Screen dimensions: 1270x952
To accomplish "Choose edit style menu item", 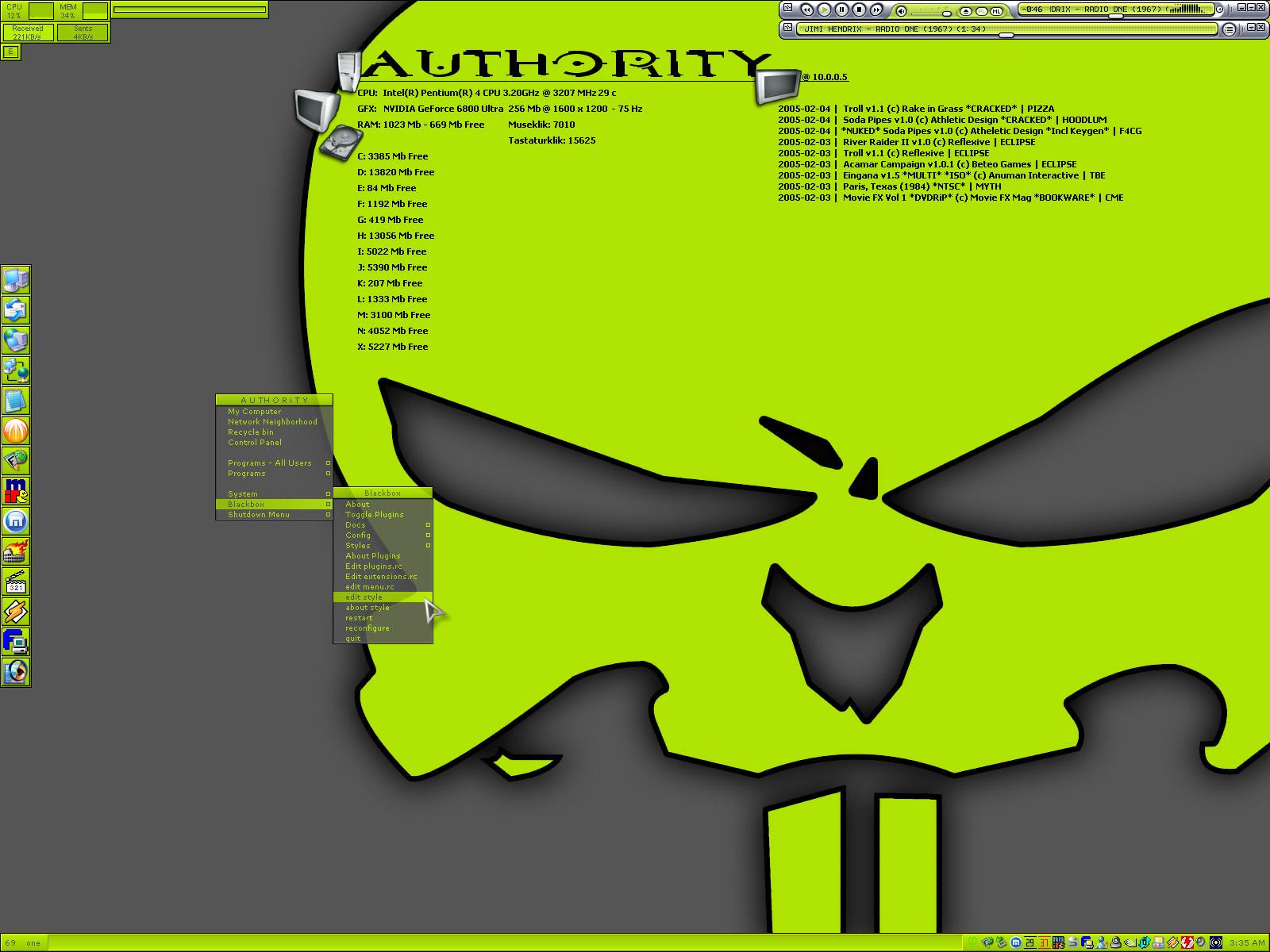I will 383,597.
